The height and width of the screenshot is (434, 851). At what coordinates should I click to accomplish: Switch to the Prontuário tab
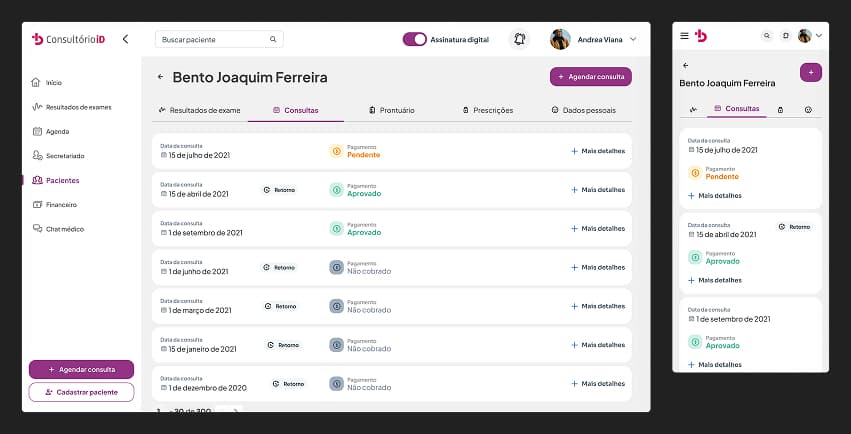click(x=391, y=110)
